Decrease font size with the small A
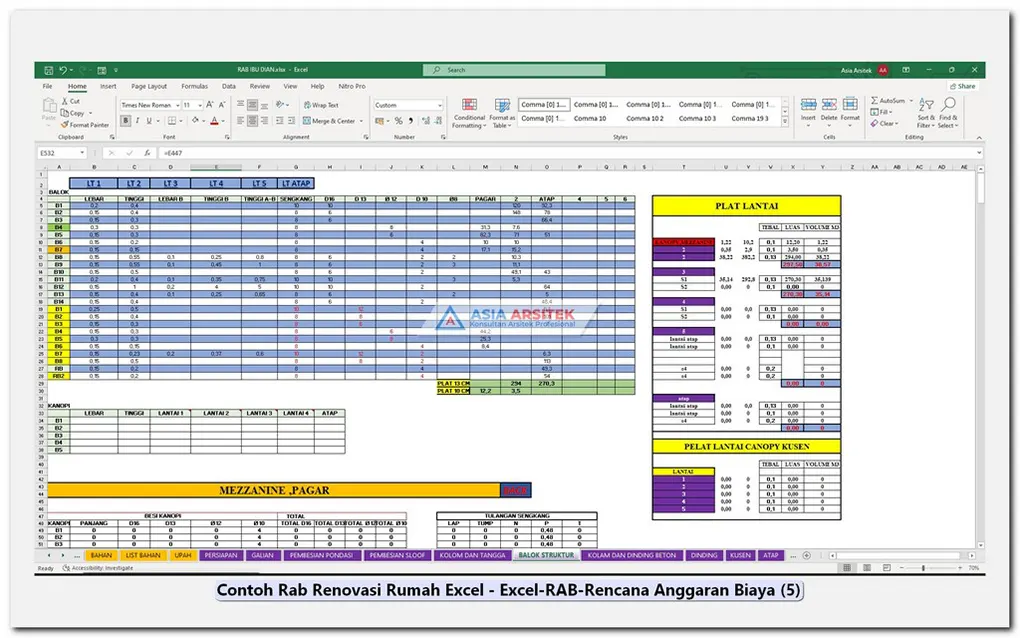This screenshot has width=1020, height=638. pyautogui.click(x=222, y=105)
